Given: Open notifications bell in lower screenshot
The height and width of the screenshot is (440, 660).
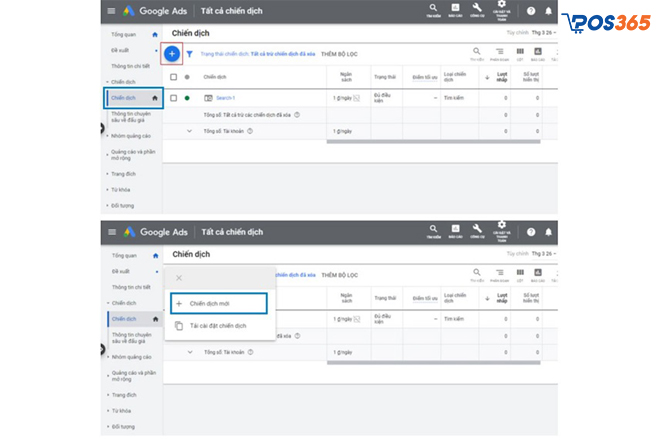Looking at the screenshot, I should [x=548, y=232].
